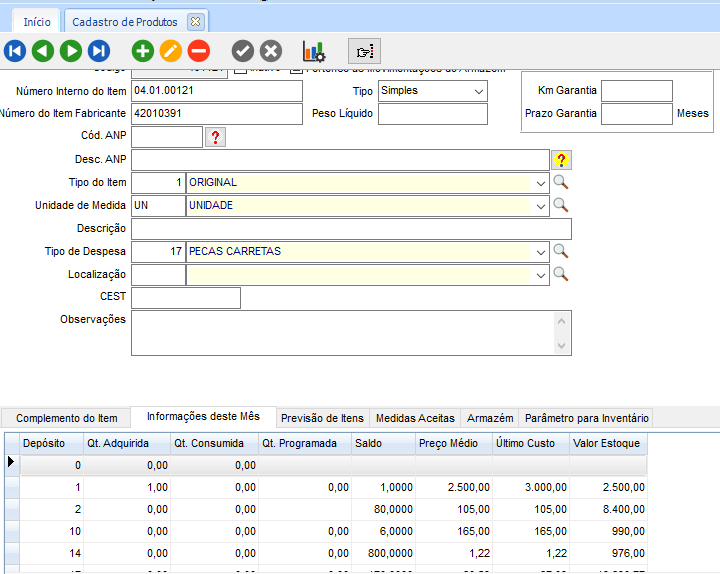Delete record using red minus icon
This screenshot has width=720, height=574.
point(199,51)
